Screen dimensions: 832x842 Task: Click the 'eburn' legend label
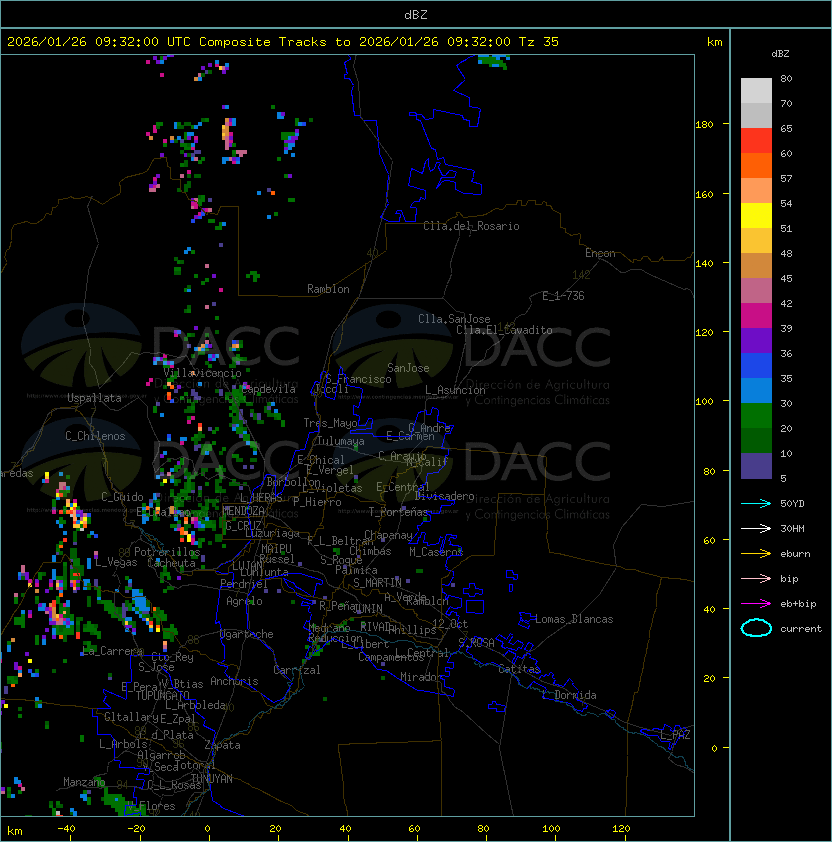795,554
